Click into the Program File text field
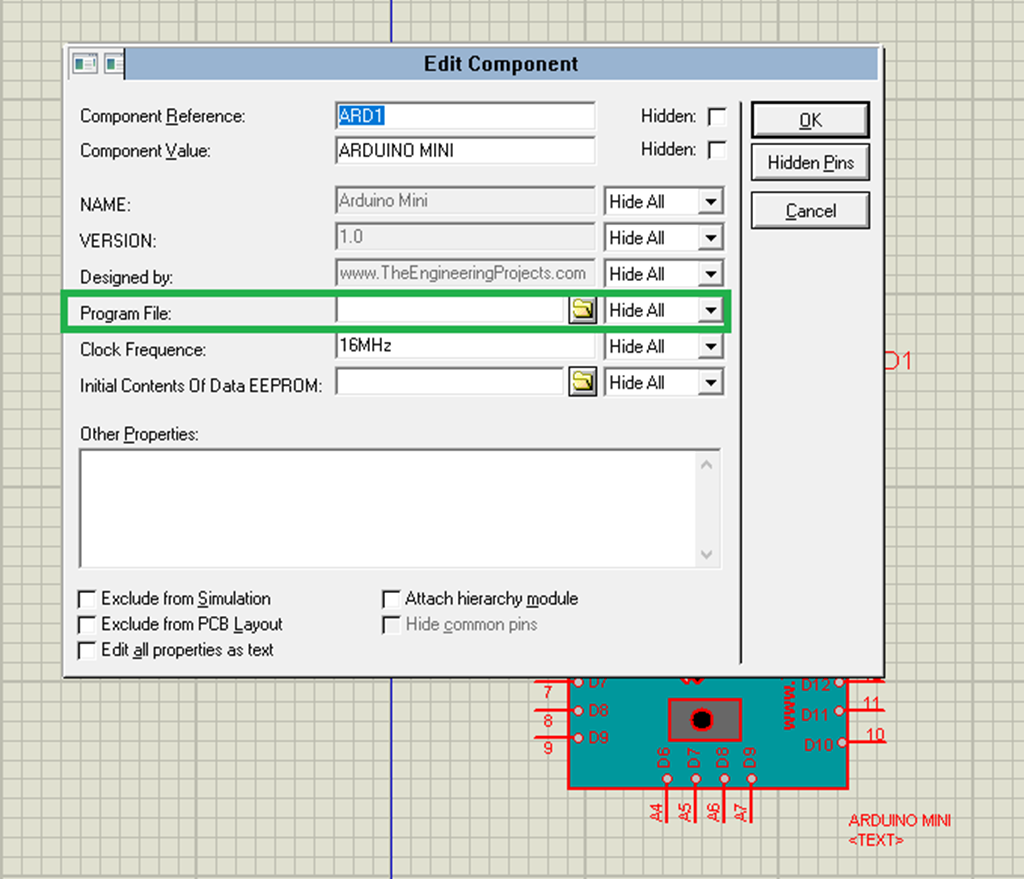The image size is (1024, 879). click(x=450, y=310)
